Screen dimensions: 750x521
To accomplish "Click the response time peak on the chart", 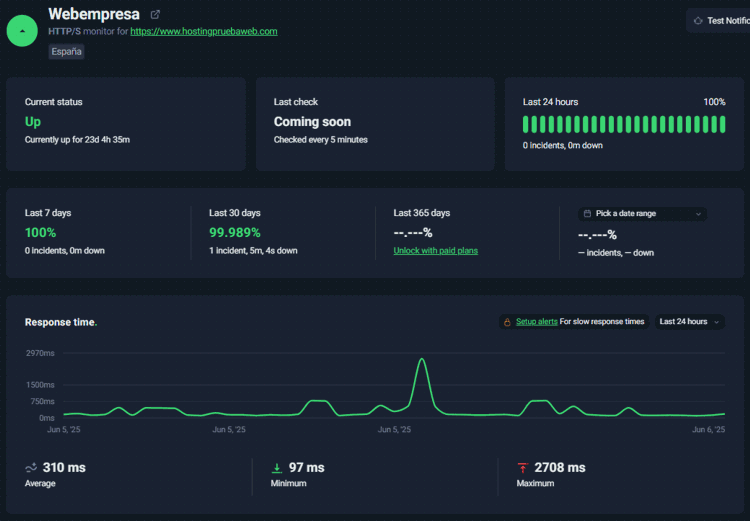I will click(422, 359).
